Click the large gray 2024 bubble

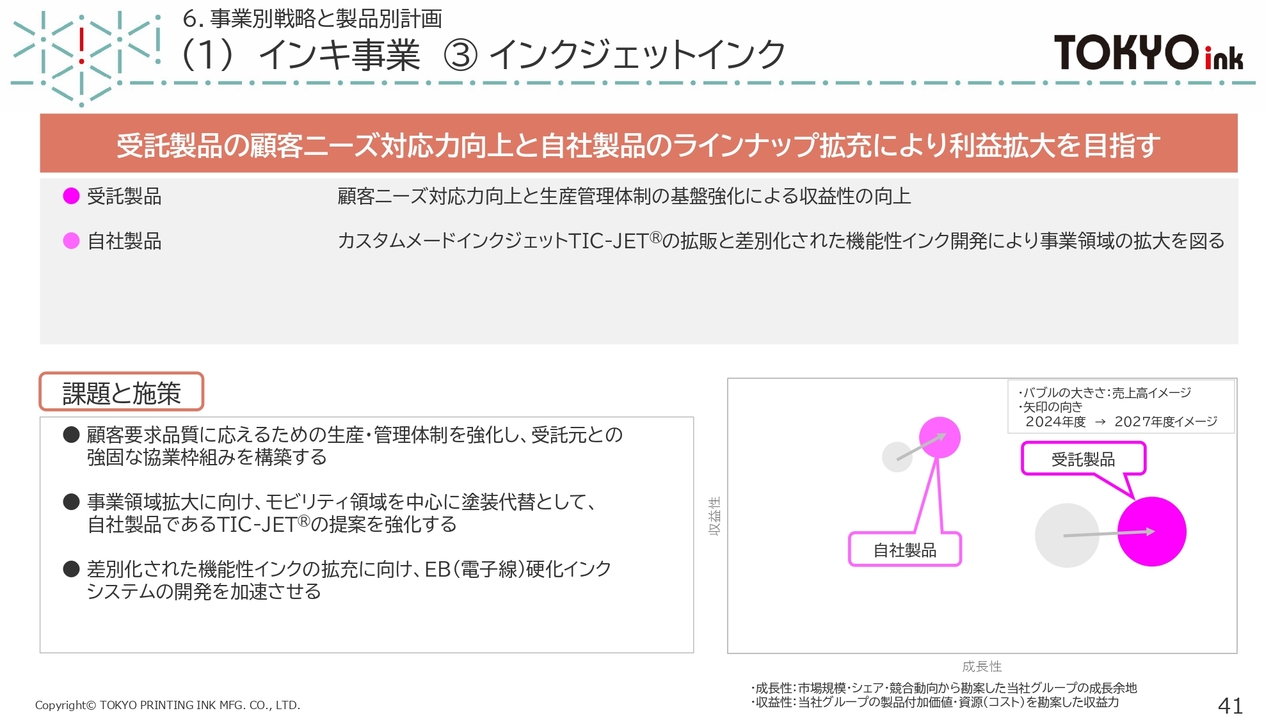[x=1068, y=536]
